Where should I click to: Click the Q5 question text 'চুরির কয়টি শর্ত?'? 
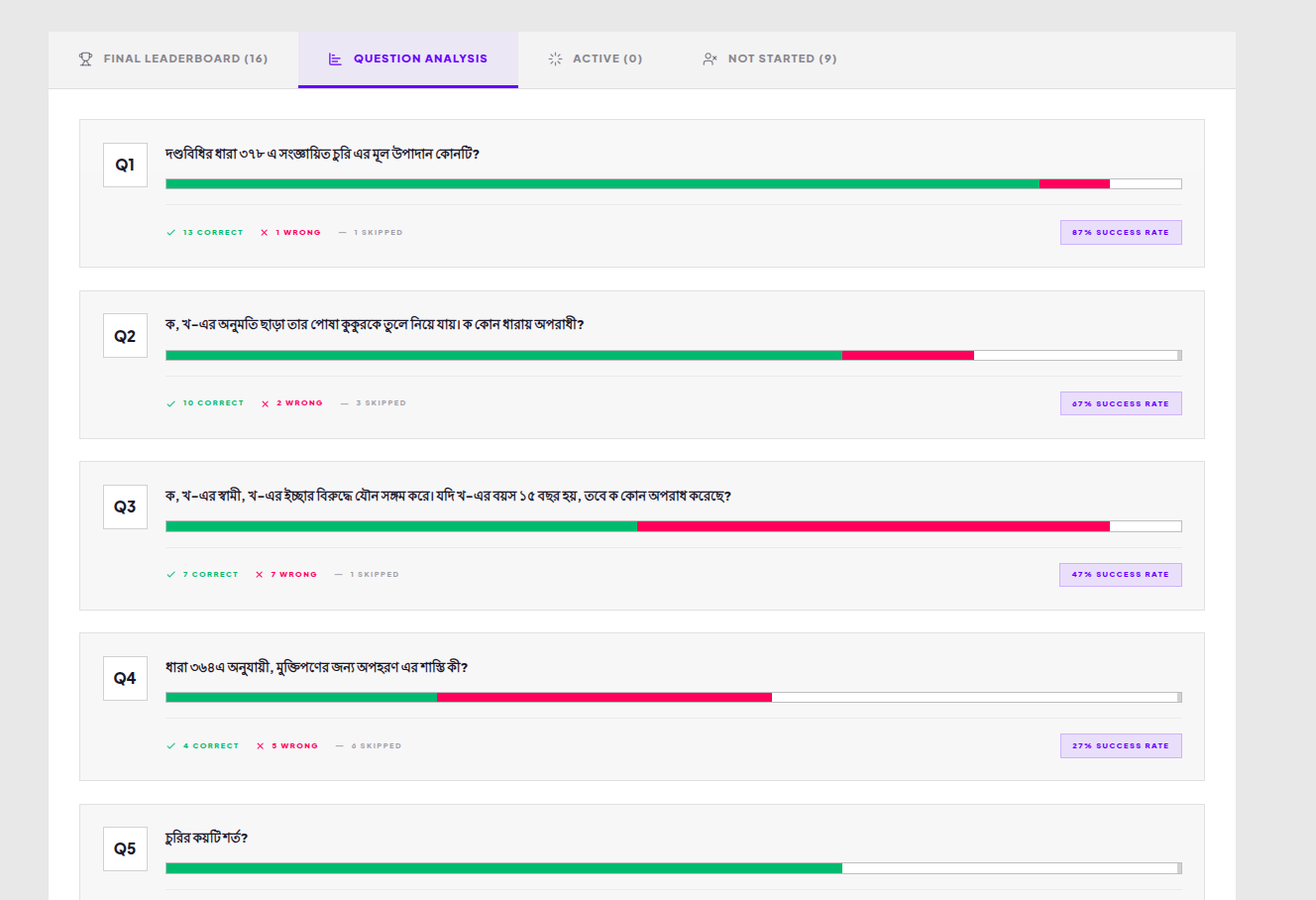(x=206, y=838)
